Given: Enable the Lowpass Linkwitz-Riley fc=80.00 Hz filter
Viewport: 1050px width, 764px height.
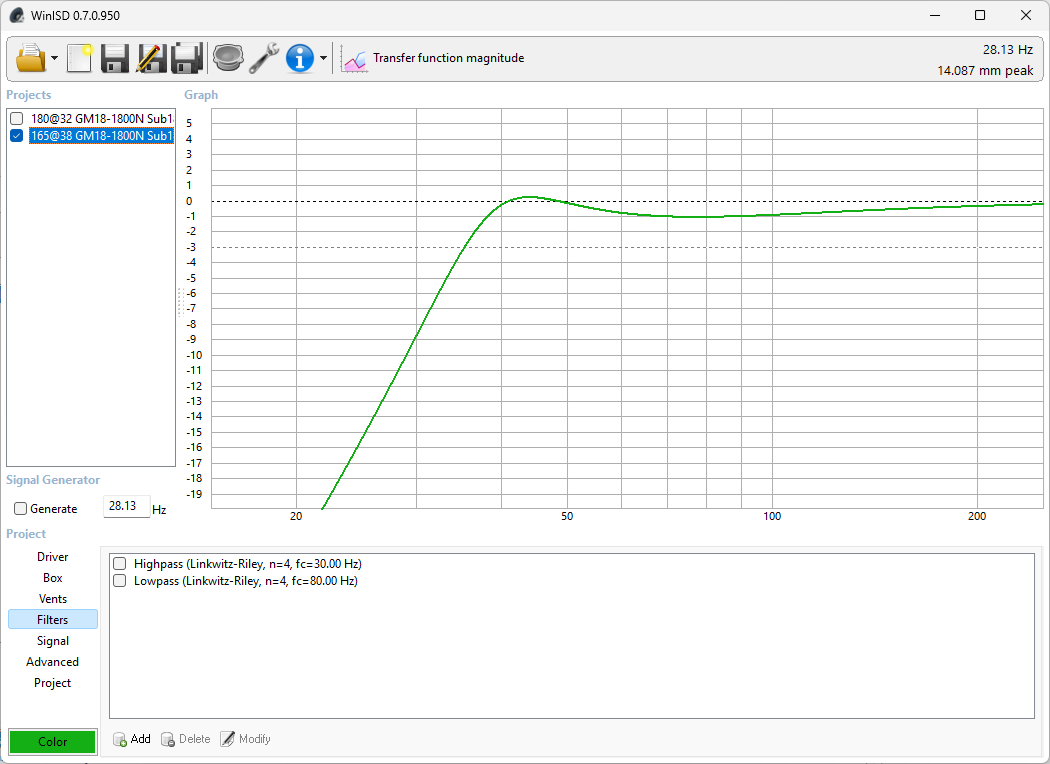Looking at the screenshot, I should coord(120,581).
